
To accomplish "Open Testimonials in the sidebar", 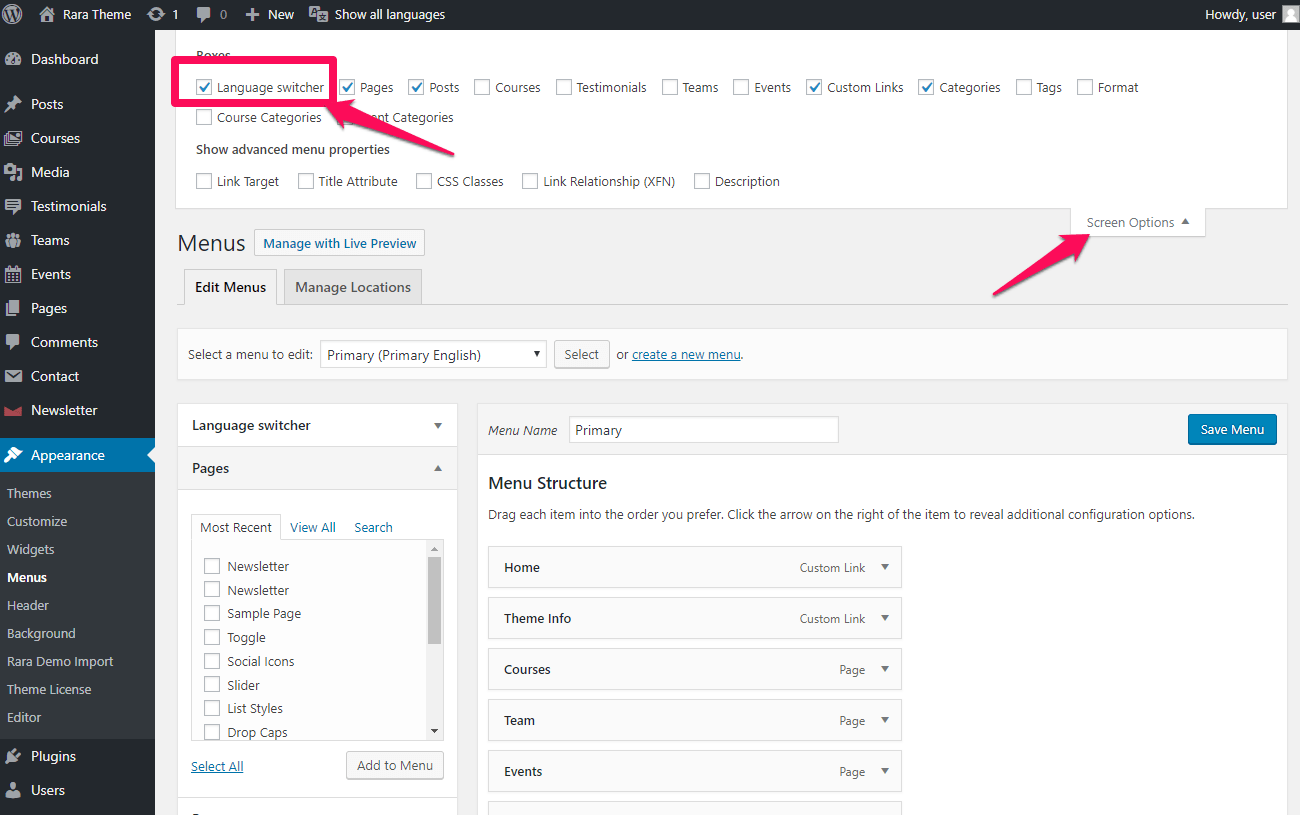I will (68, 206).
